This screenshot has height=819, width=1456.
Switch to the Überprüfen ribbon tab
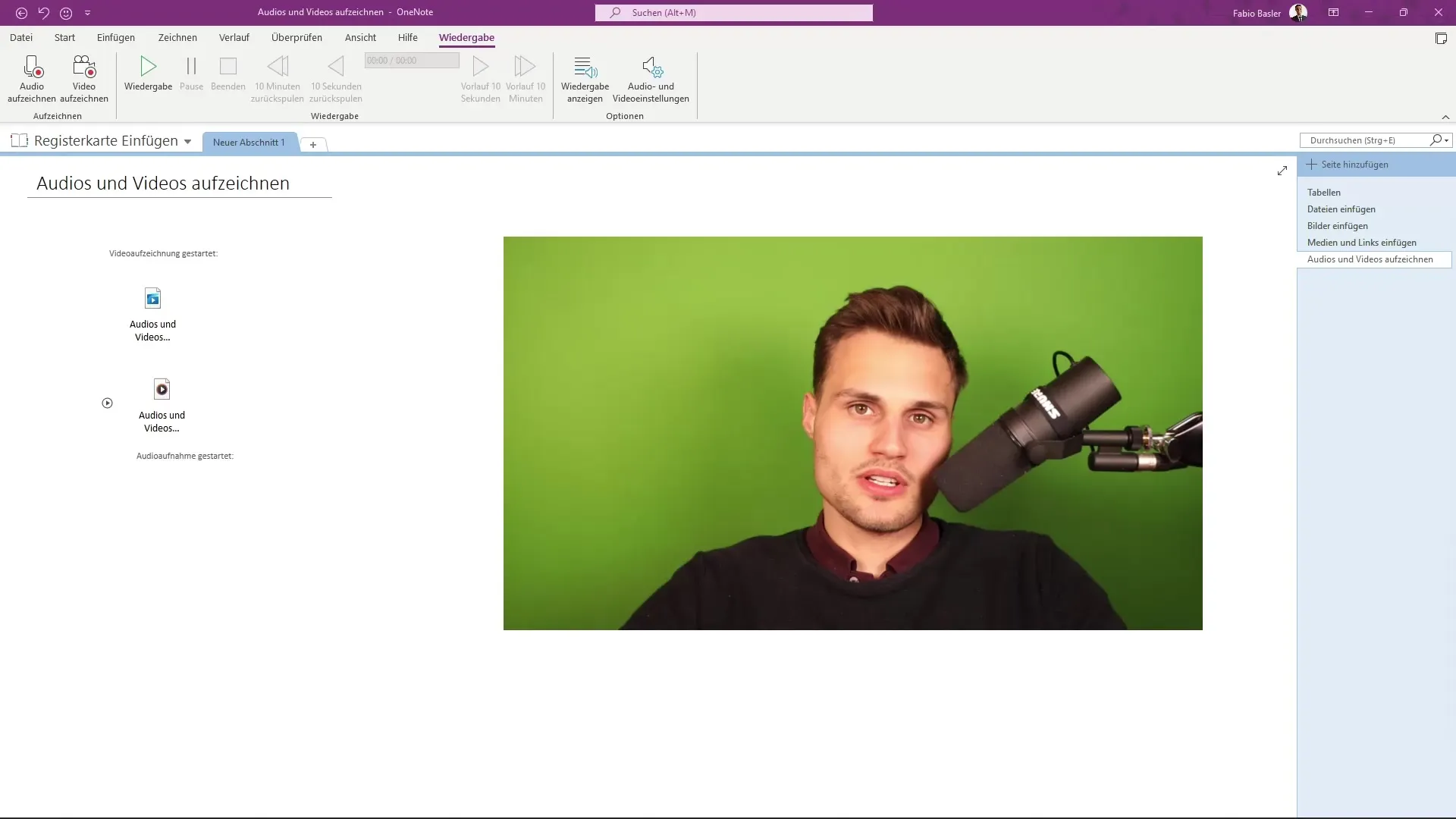[x=297, y=37]
